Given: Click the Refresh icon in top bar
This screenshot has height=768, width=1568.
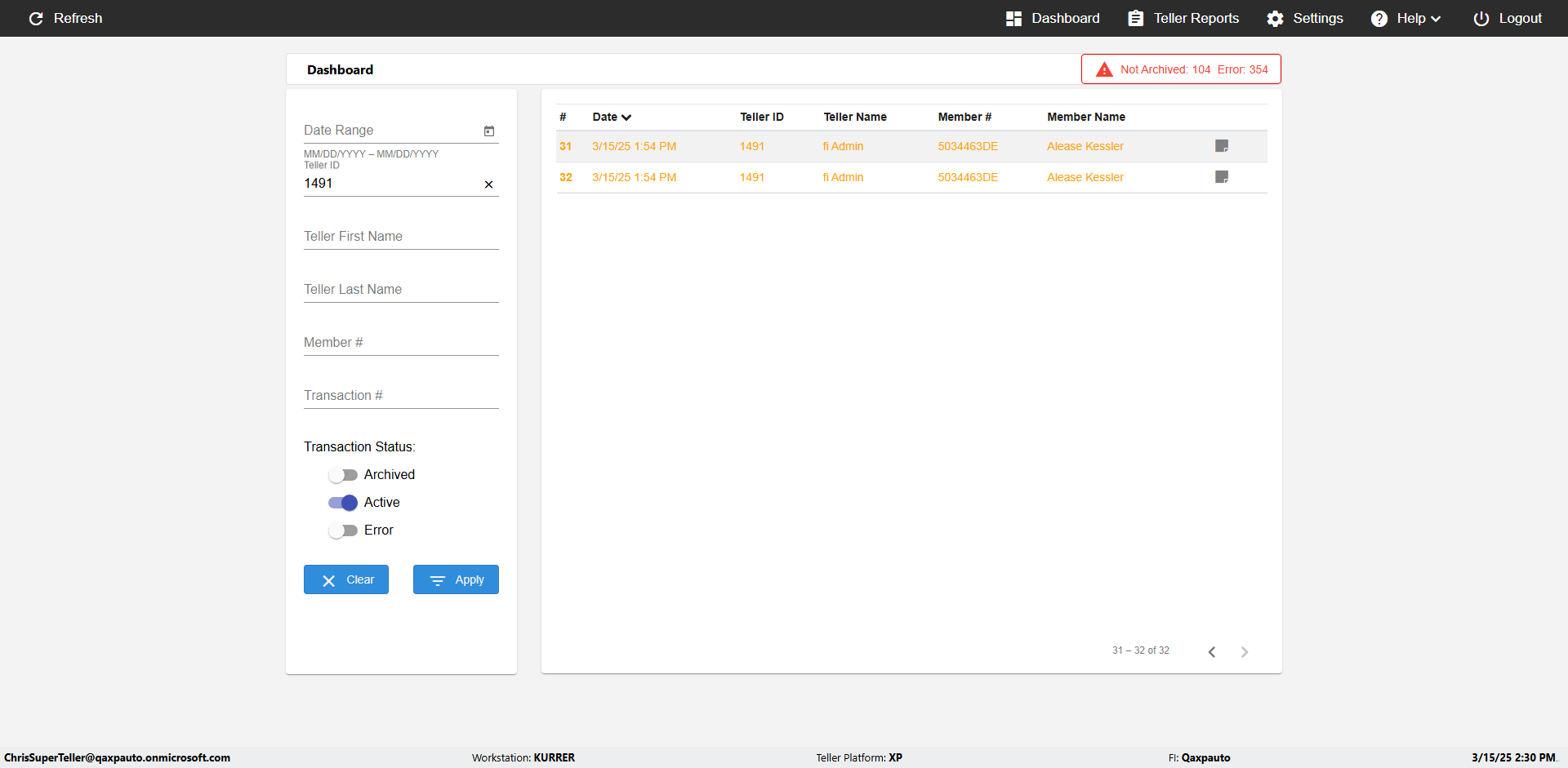Looking at the screenshot, I should click(x=36, y=18).
